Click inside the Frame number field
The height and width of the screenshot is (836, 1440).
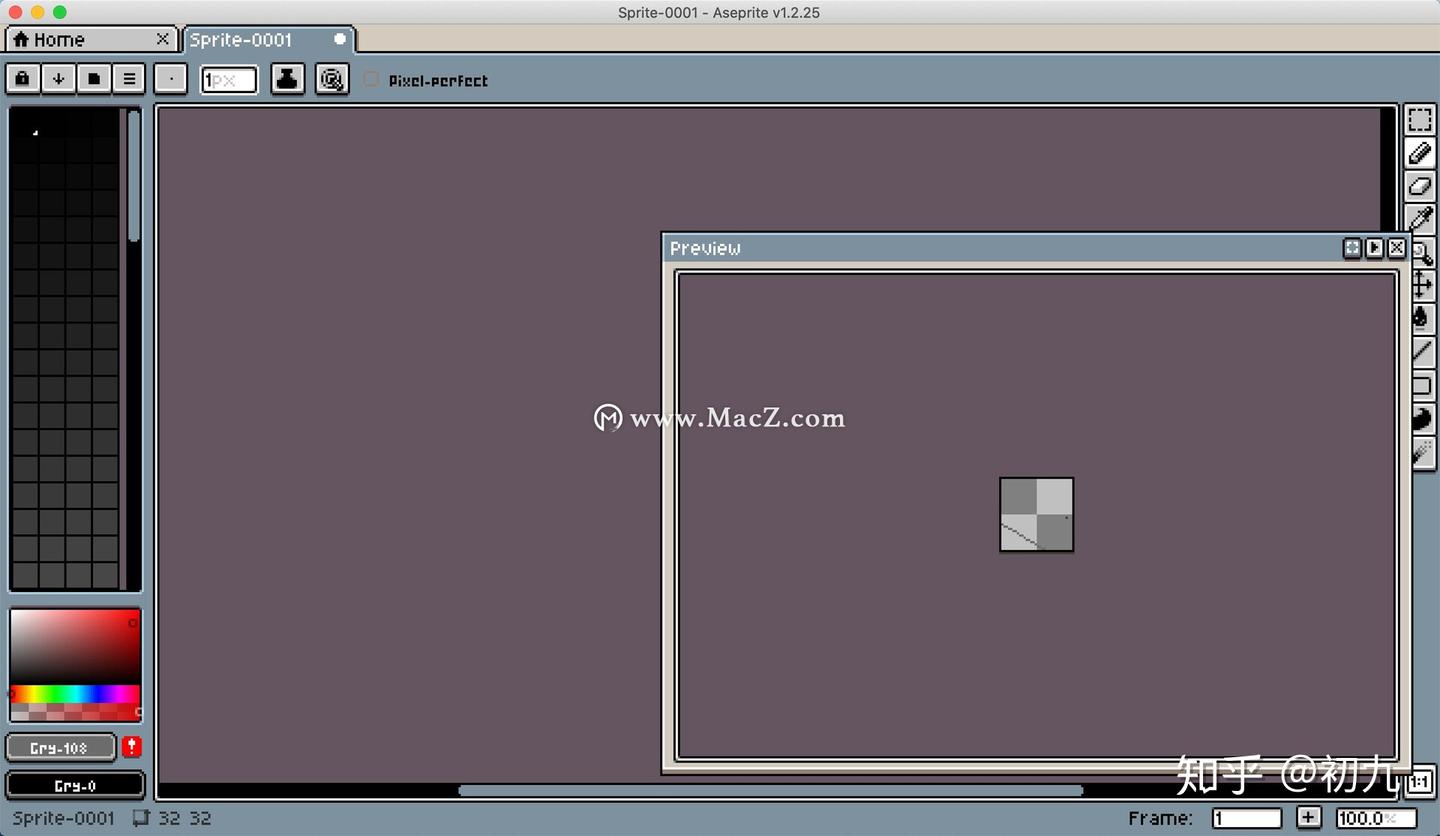point(1245,817)
